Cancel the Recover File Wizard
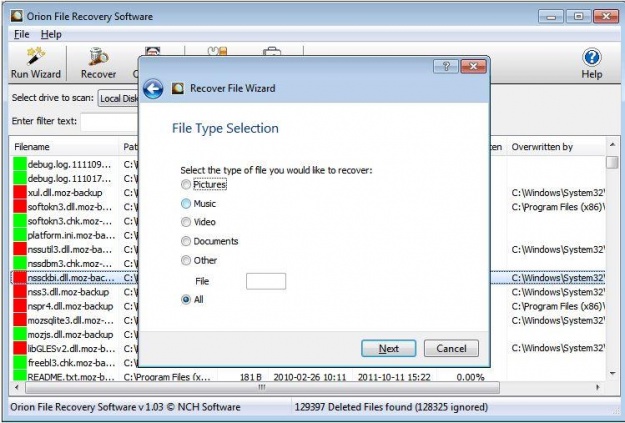This screenshot has height=423, width=625. pos(451,349)
